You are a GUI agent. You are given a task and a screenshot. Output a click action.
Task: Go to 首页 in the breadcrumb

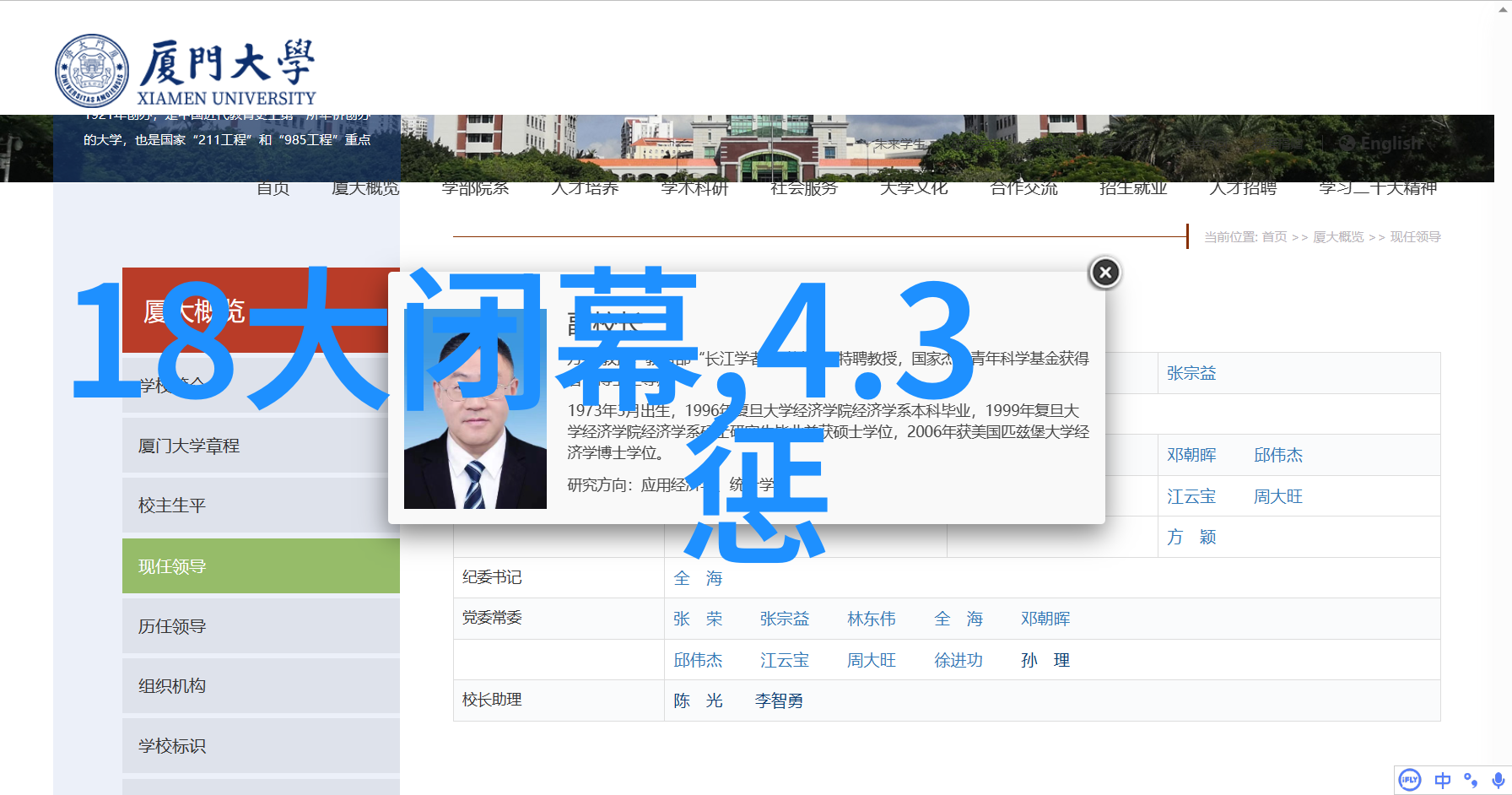click(x=1274, y=237)
